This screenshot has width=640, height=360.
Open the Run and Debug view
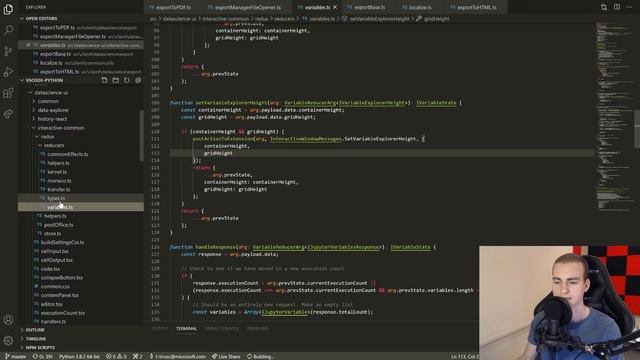[8, 72]
